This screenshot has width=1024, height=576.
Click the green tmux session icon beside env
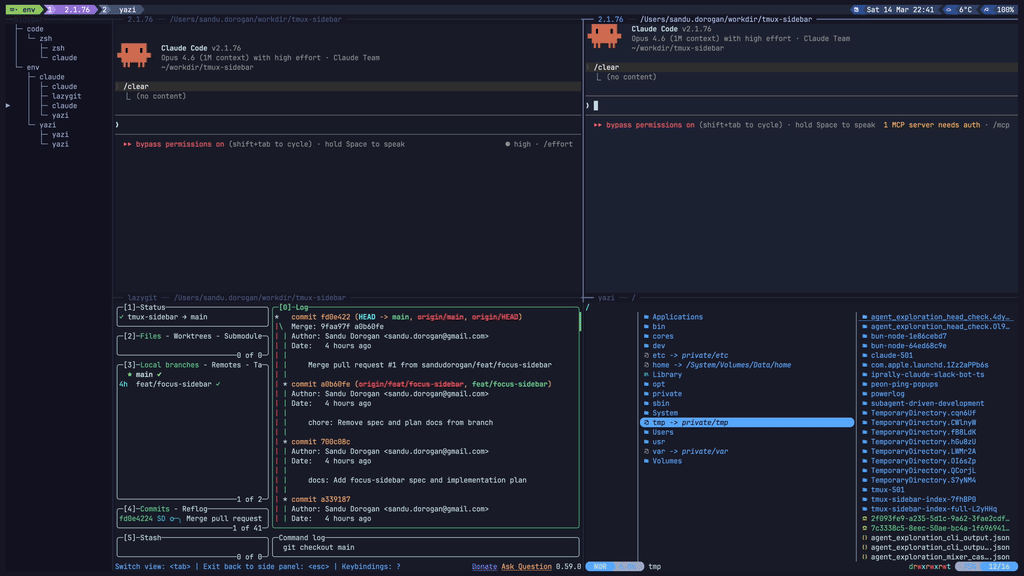tap(14, 7)
